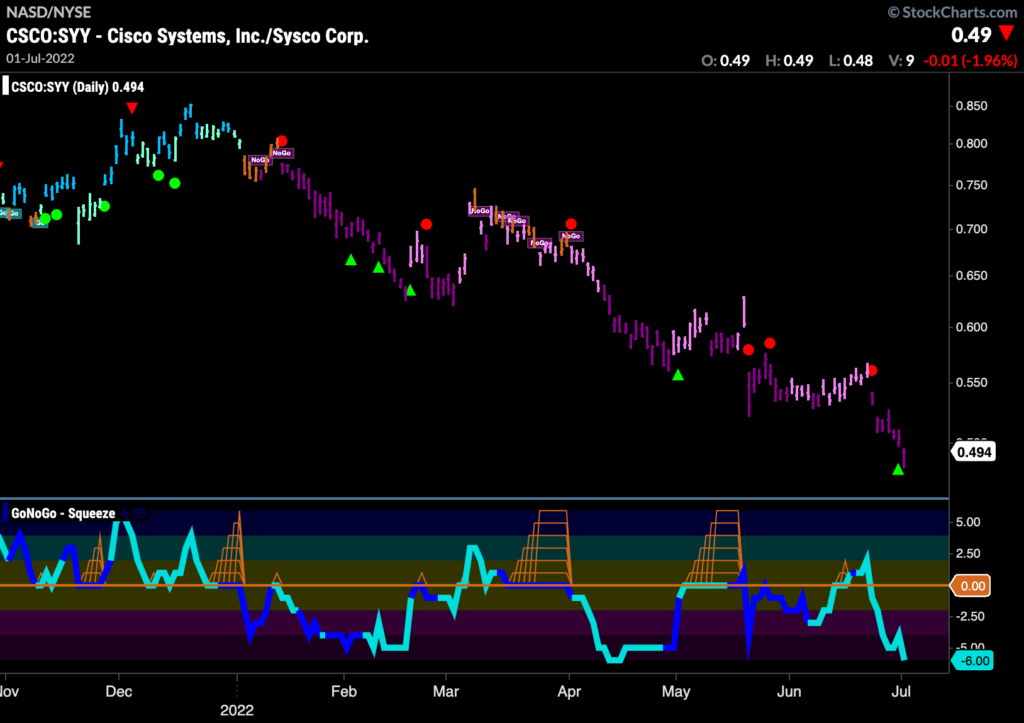Click the 'CSCO:SYY (Daily) 0.494' legend text
This screenshot has height=723, width=1024.
tap(78, 87)
